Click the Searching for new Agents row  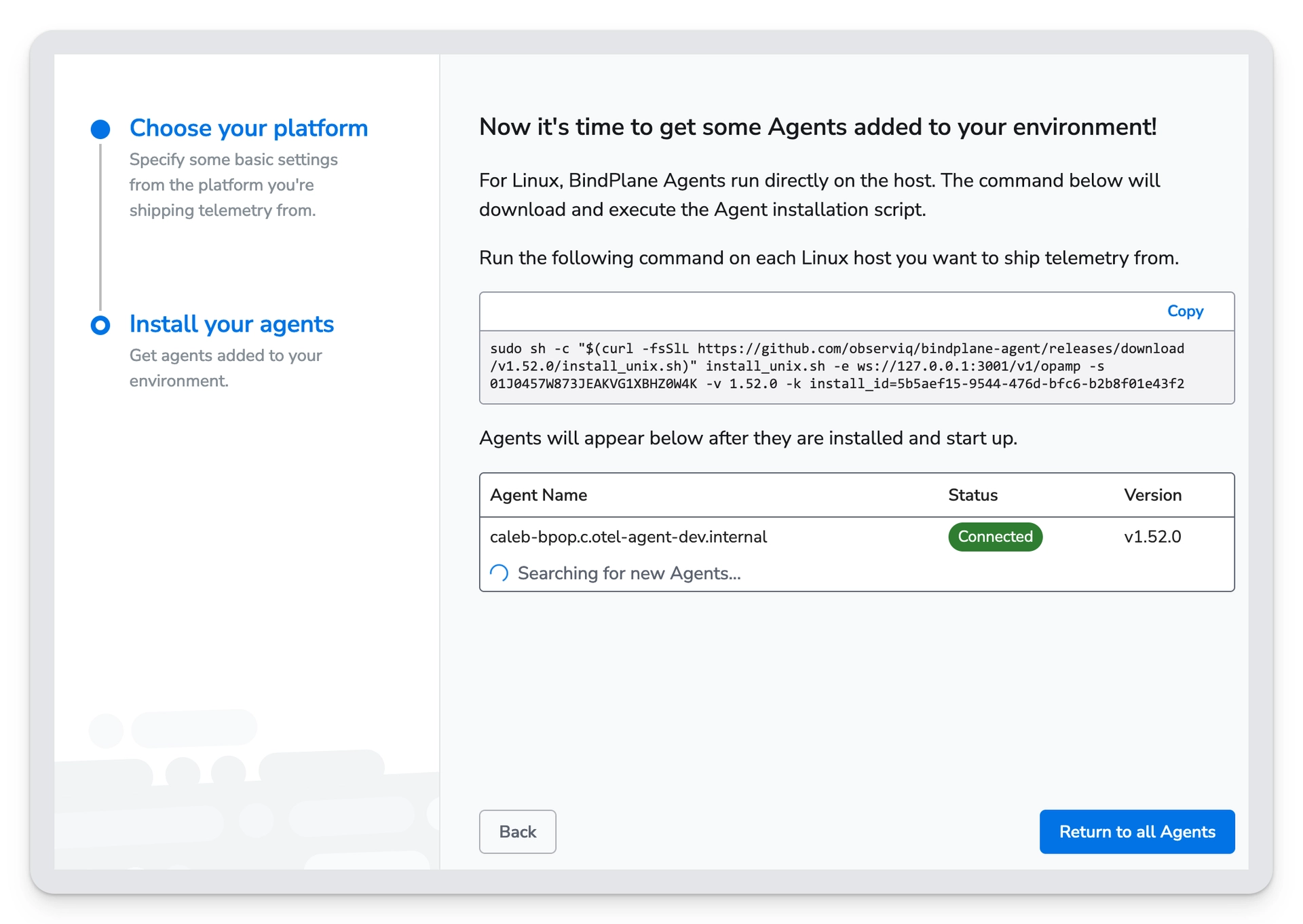tap(630, 573)
